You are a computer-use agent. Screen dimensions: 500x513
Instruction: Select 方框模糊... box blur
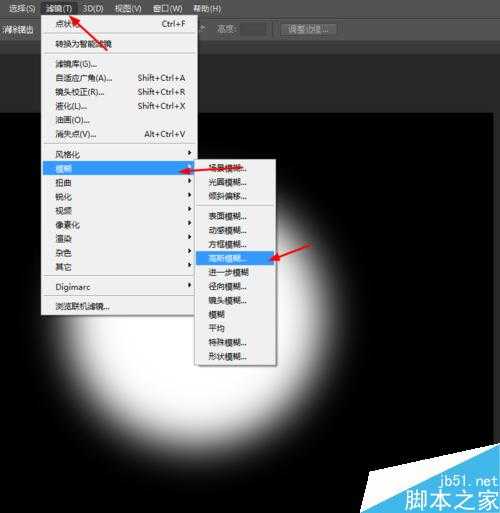(235, 244)
